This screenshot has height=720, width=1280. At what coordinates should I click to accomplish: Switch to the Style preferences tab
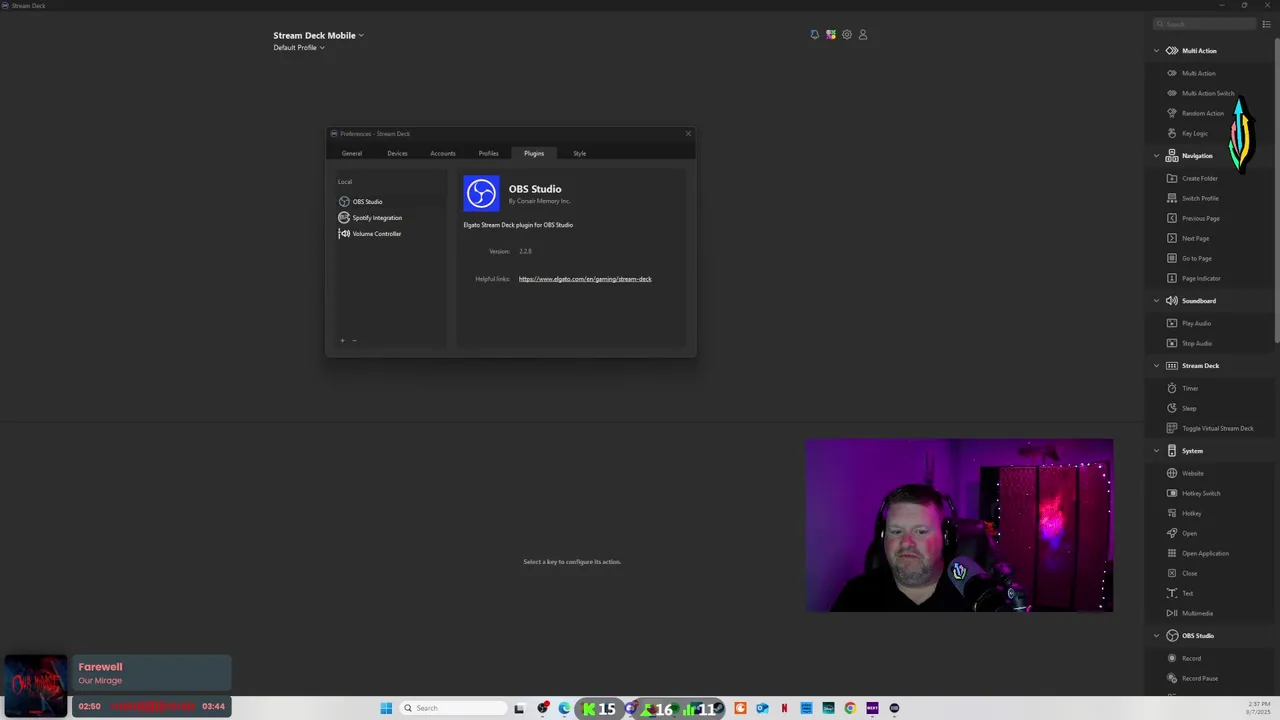click(x=580, y=153)
